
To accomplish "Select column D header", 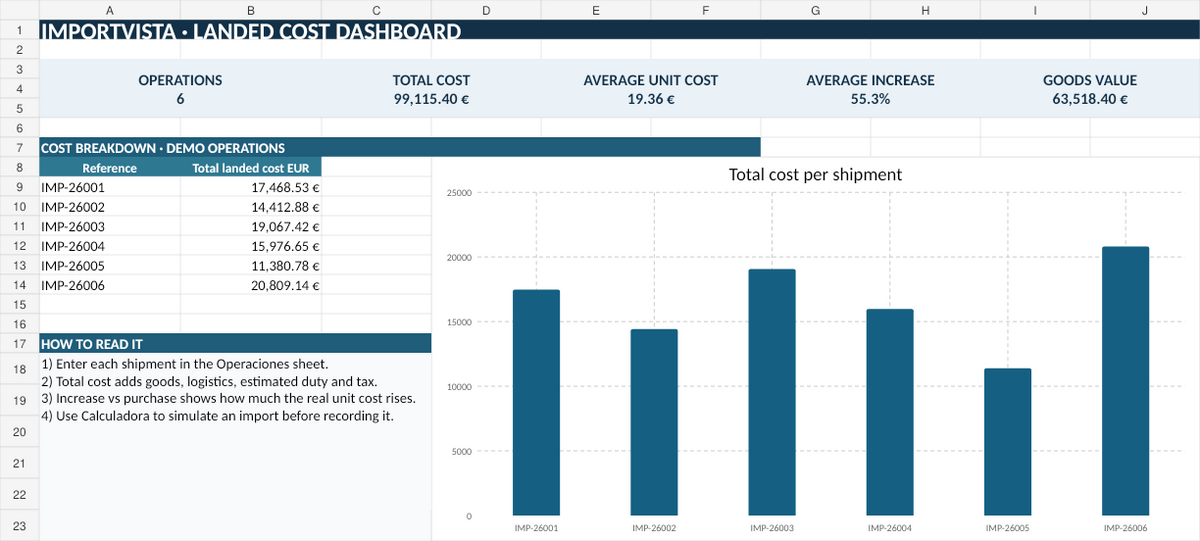I will pos(486,10).
